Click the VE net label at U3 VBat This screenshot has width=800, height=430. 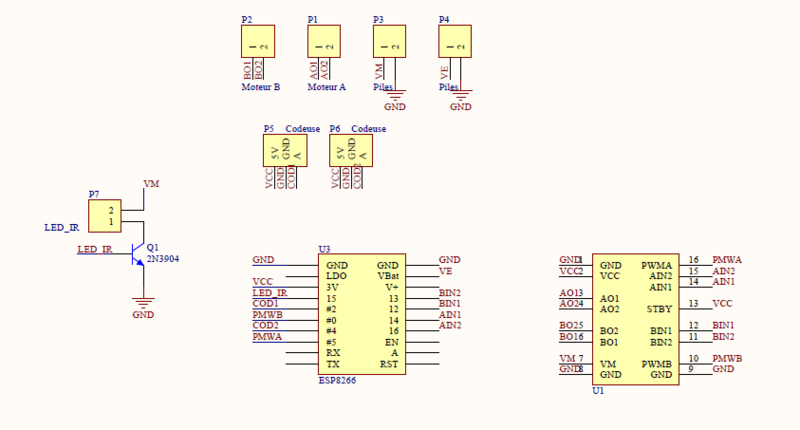click(x=445, y=271)
